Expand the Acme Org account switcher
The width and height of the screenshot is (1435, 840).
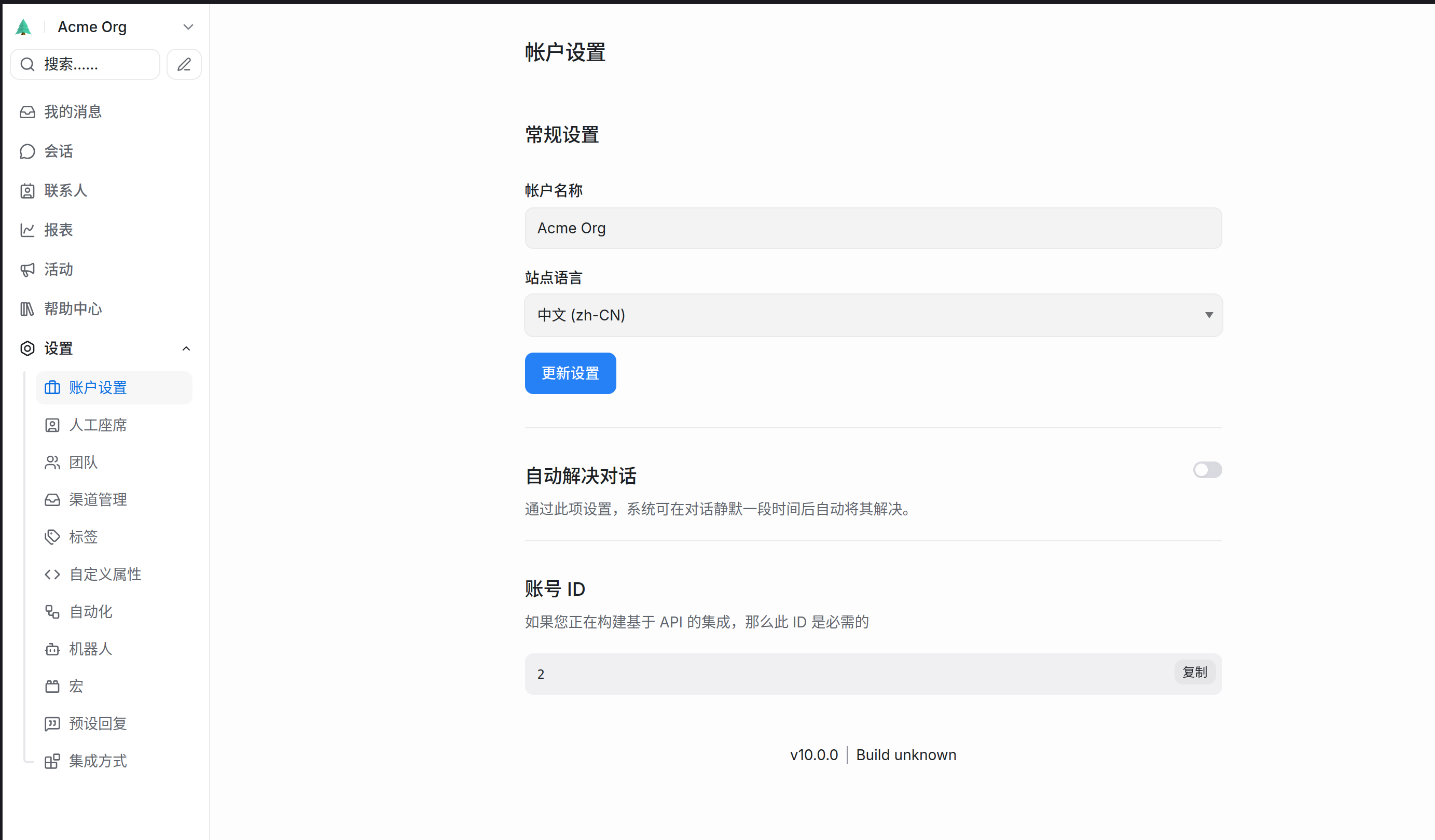click(x=188, y=27)
